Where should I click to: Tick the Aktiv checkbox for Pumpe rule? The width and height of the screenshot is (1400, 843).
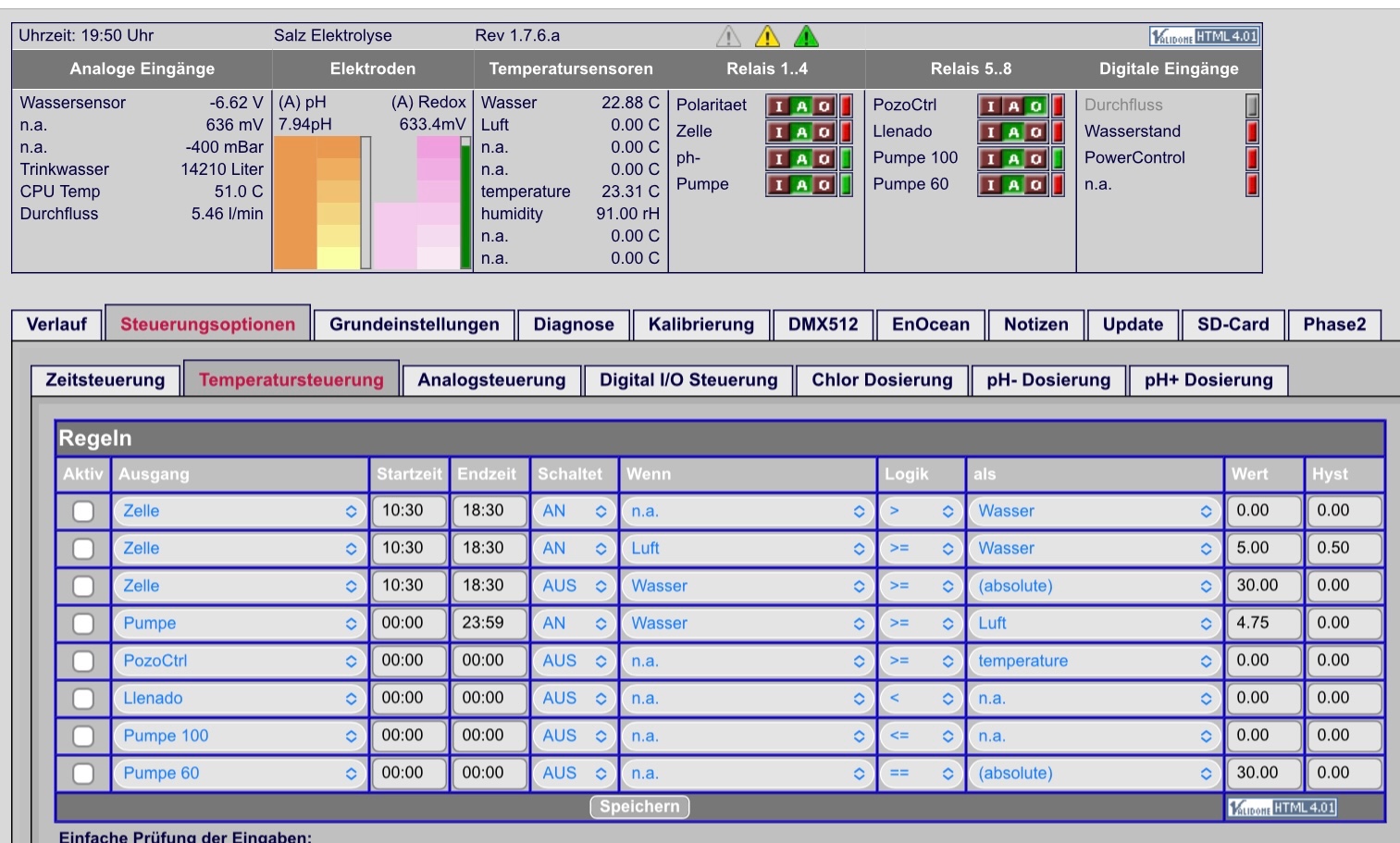click(83, 624)
